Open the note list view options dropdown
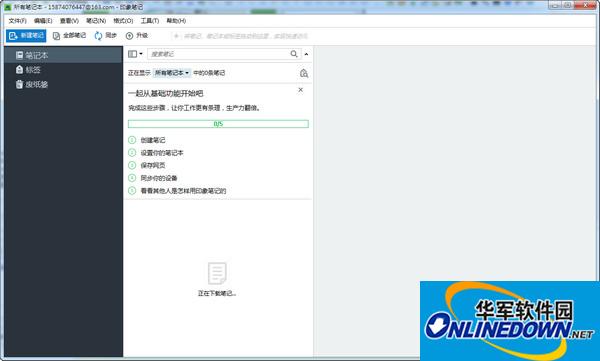The height and width of the screenshot is (361, 600). [x=135, y=54]
